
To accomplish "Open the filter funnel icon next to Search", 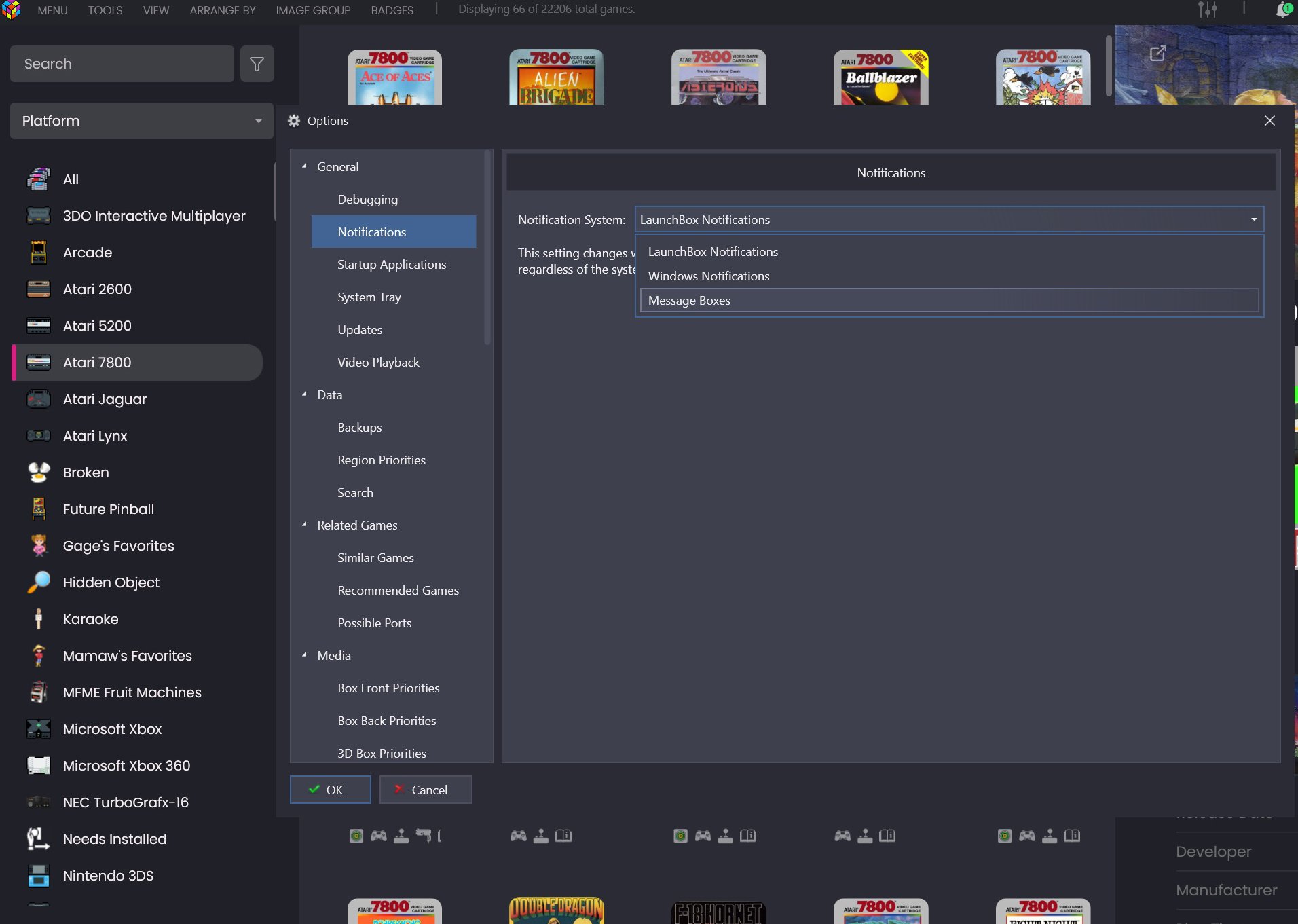I will [257, 64].
